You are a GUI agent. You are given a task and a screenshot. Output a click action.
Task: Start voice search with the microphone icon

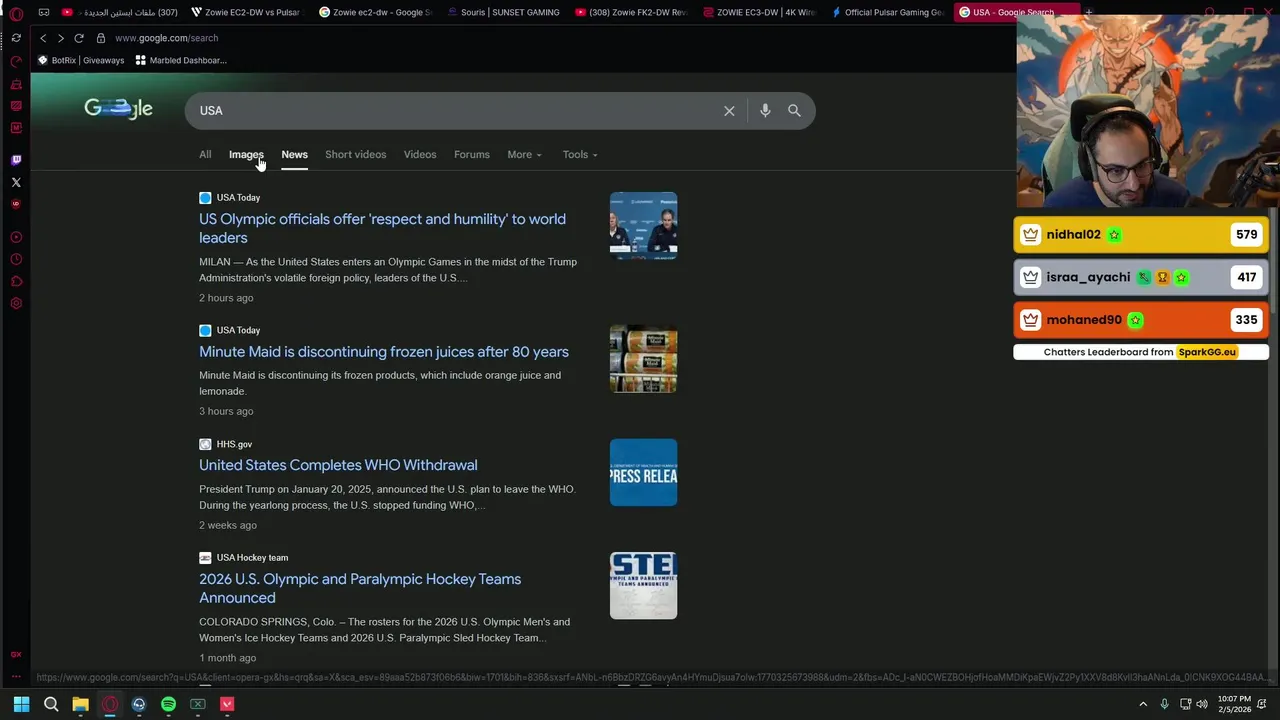765,111
